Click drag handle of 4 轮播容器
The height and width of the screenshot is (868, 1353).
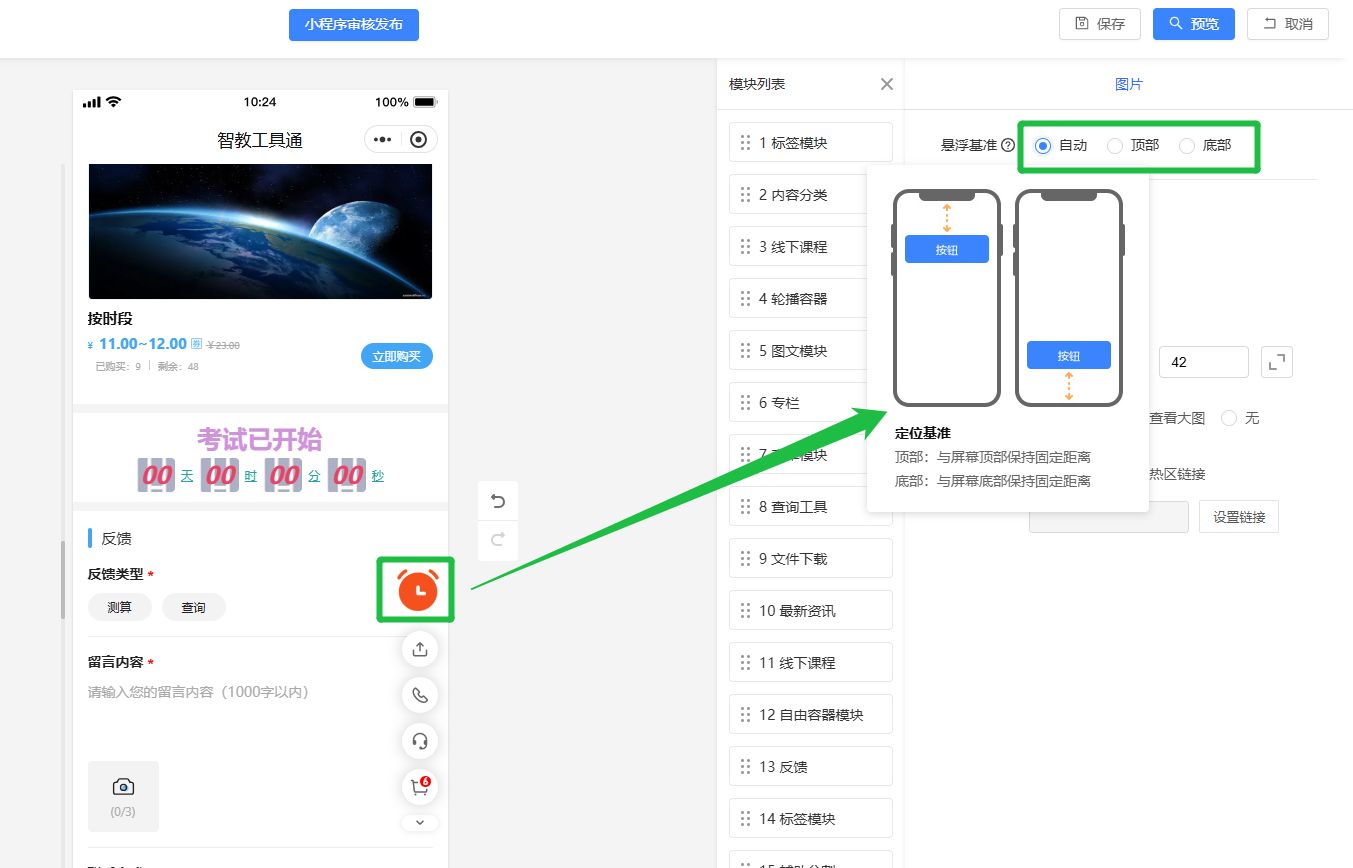[745, 299]
